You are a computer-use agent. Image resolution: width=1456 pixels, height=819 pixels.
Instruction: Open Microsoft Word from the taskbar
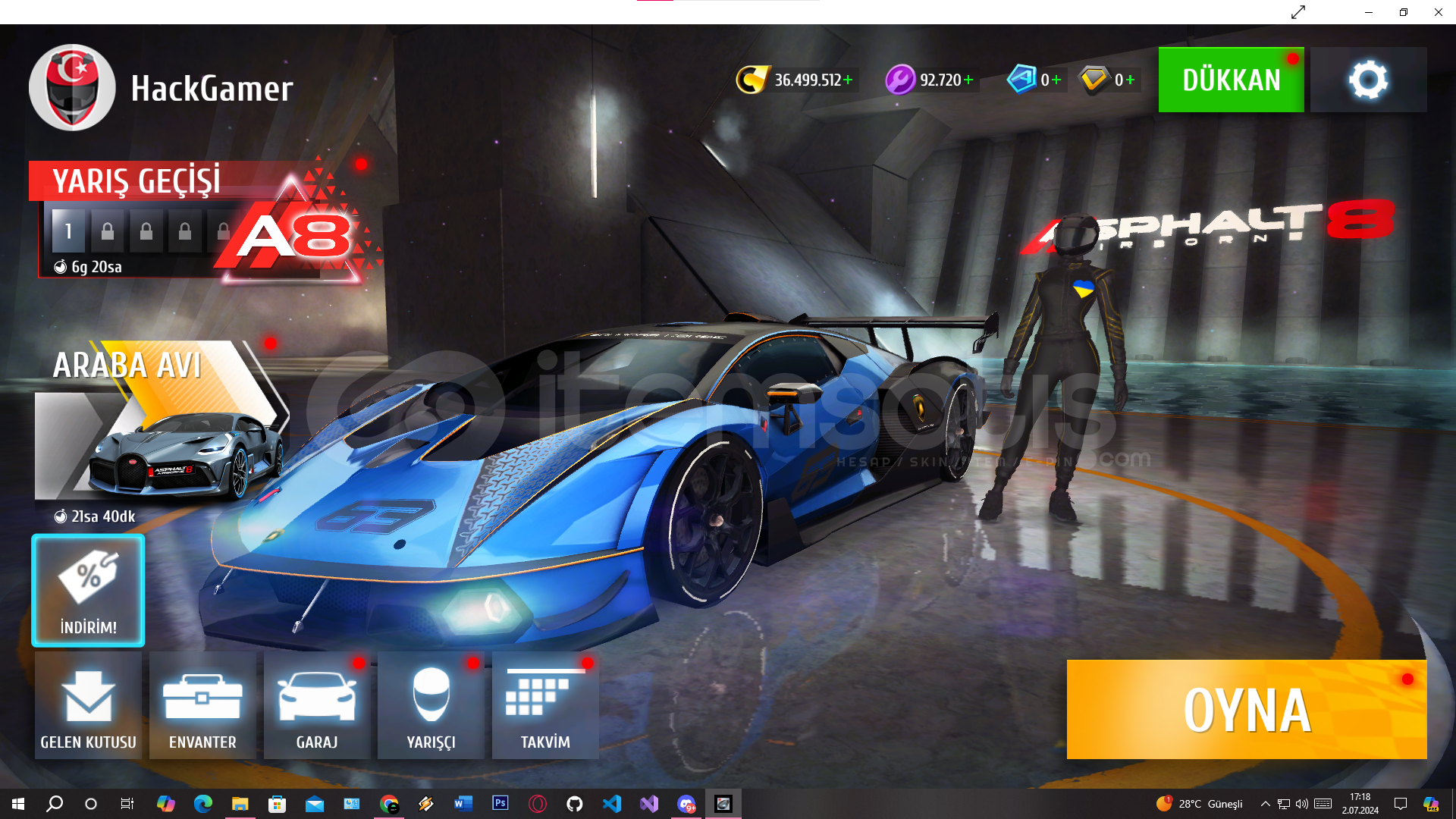[x=463, y=804]
